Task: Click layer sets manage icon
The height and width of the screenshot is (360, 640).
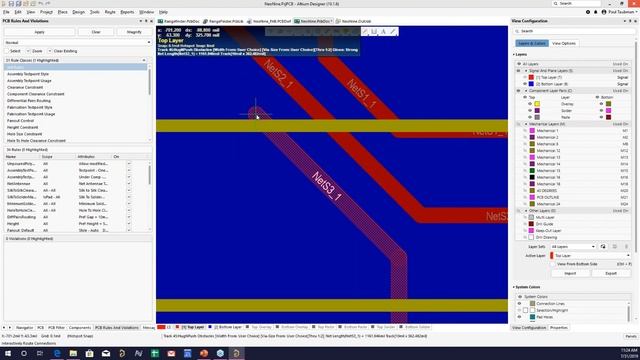Action: (x=603, y=247)
